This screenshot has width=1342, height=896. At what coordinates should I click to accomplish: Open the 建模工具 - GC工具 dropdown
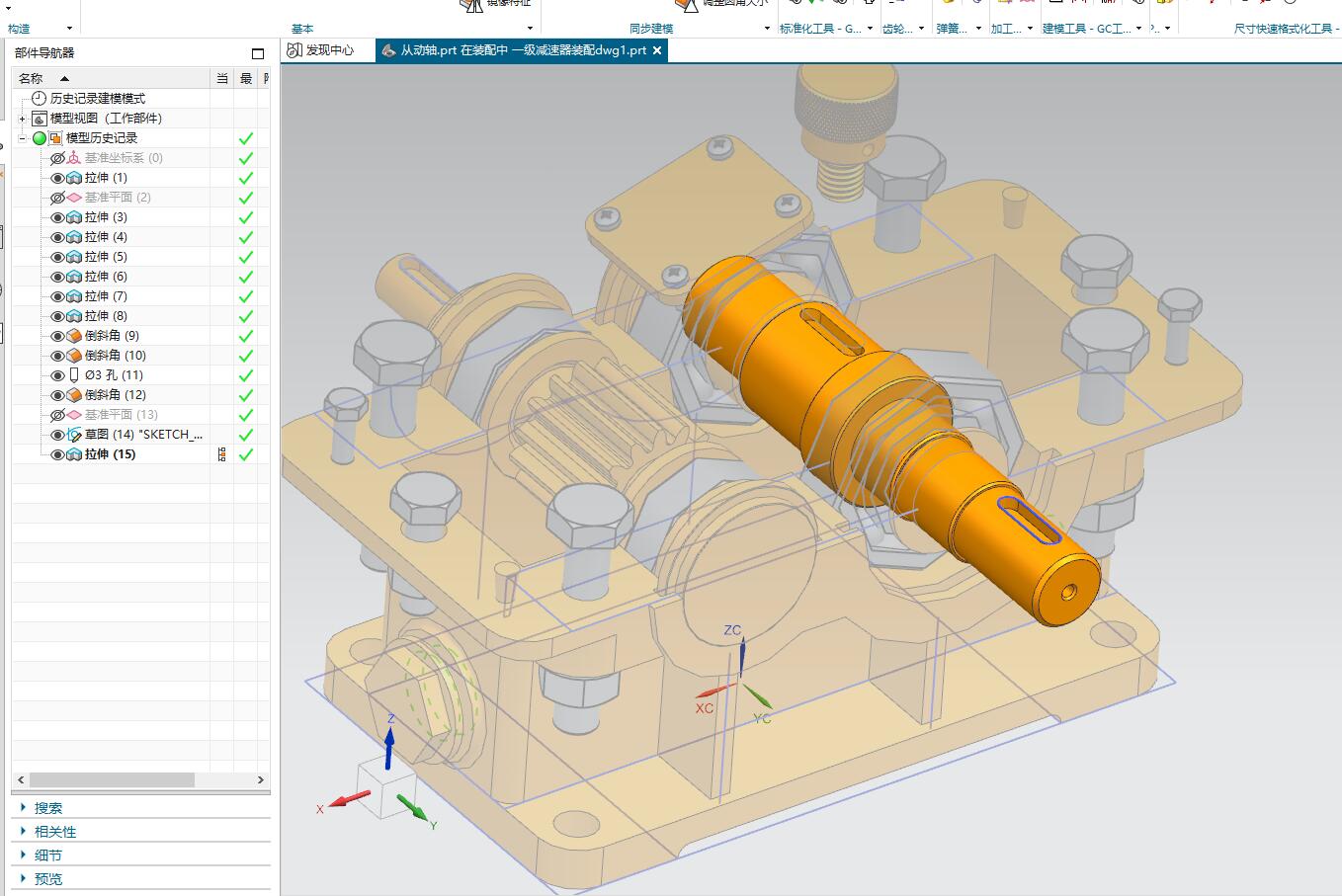tap(1138, 29)
